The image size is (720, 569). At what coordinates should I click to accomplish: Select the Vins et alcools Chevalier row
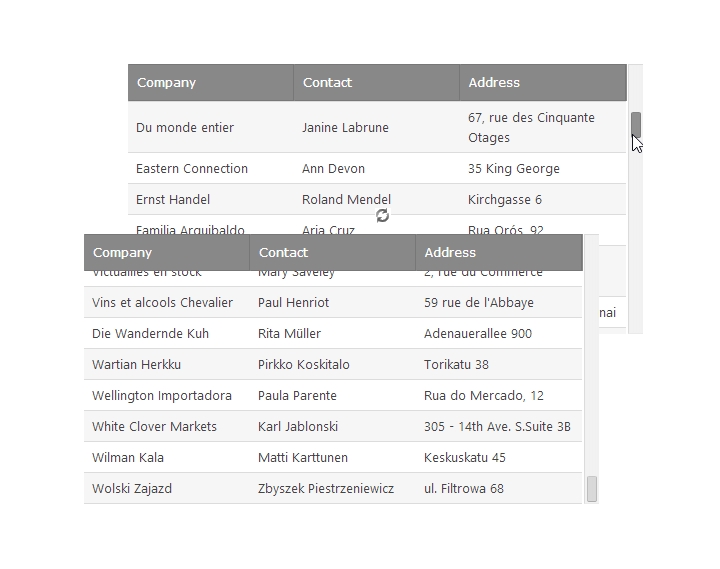pos(333,303)
